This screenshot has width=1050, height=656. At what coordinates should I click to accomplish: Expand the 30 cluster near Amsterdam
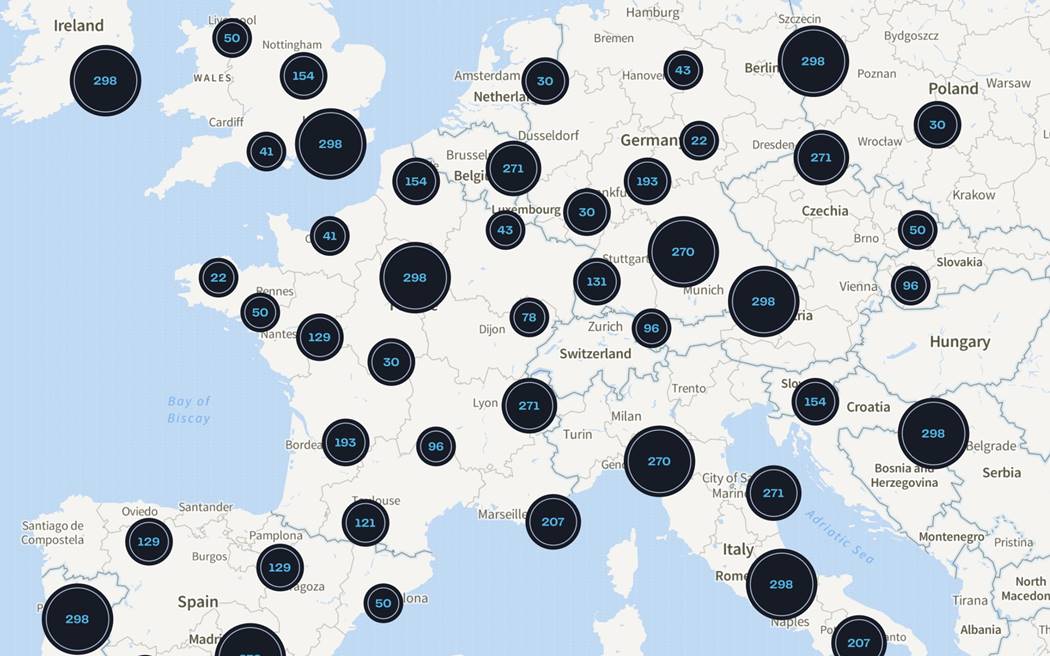544,82
